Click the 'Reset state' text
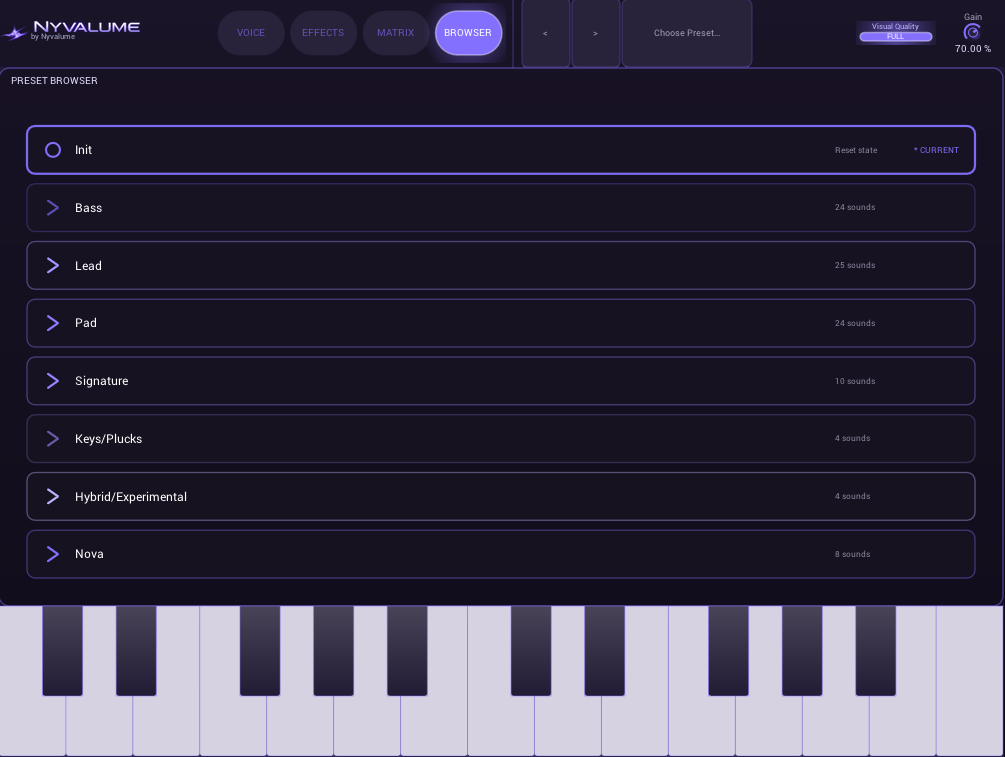Image resolution: width=1005 pixels, height=757 pixels. click(x=856, y=150)
